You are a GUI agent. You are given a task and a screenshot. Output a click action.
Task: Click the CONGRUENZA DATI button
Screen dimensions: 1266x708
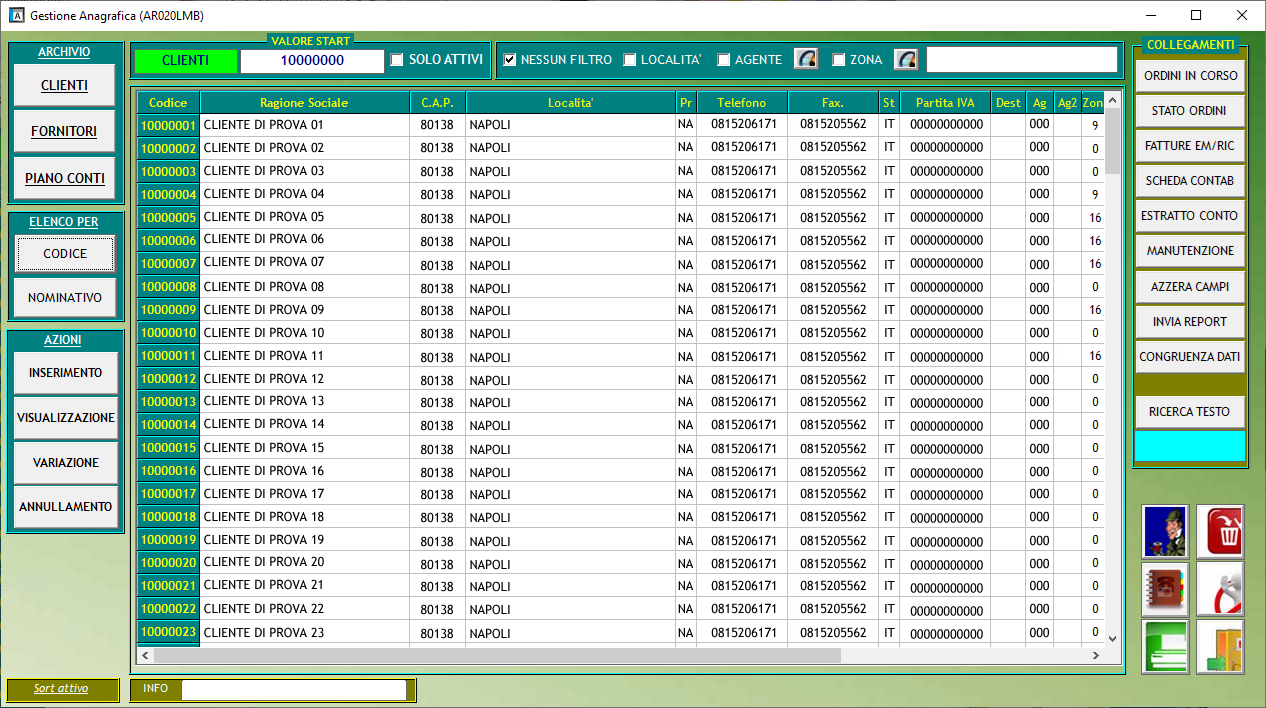1190,356
